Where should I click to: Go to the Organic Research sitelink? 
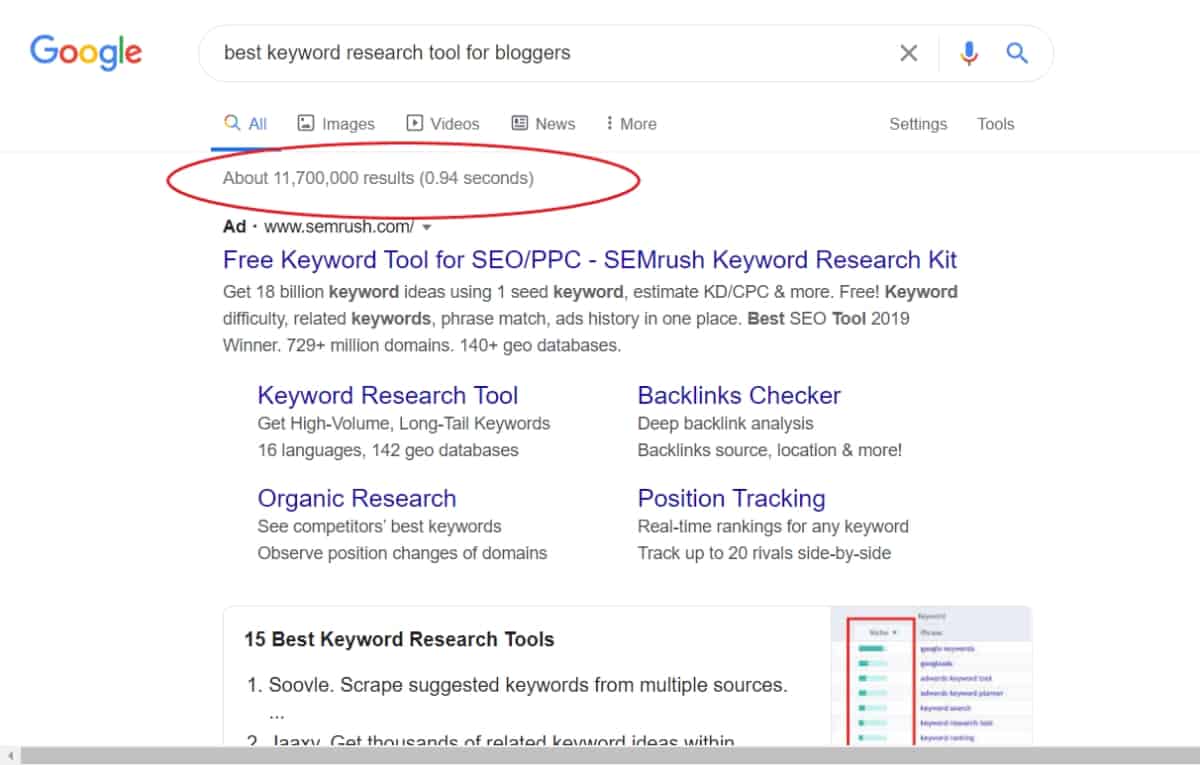pos(357,498)
